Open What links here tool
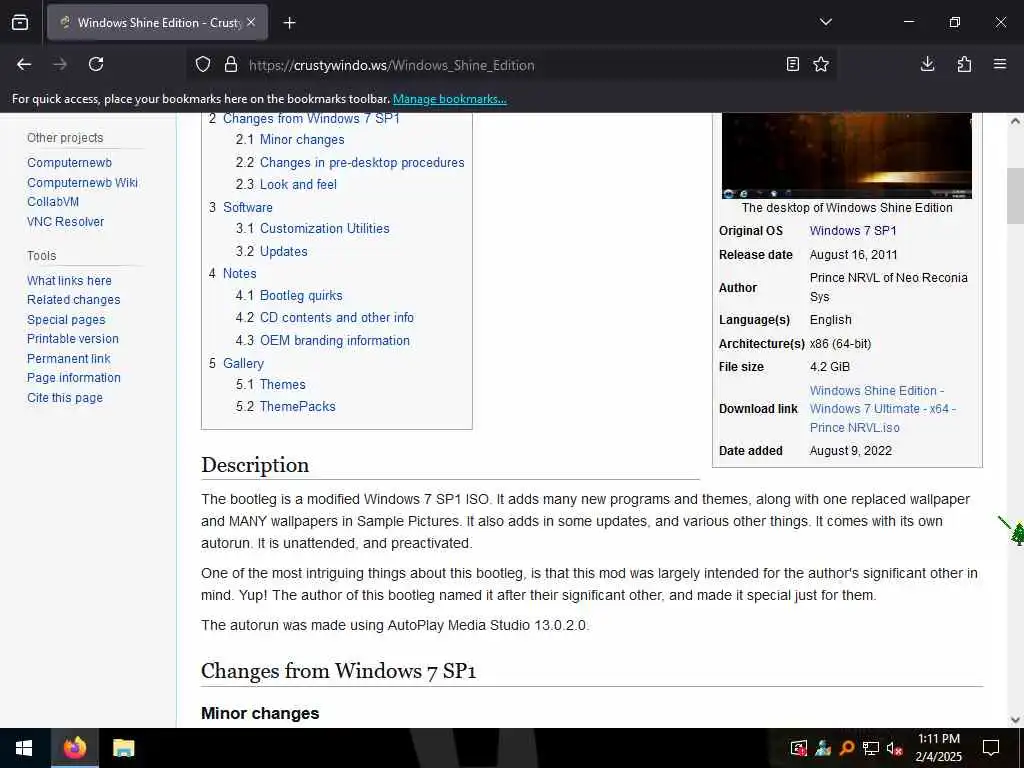Image resolution: width=1024 pixels, height=768 pixels. click(x=69, y=281)
